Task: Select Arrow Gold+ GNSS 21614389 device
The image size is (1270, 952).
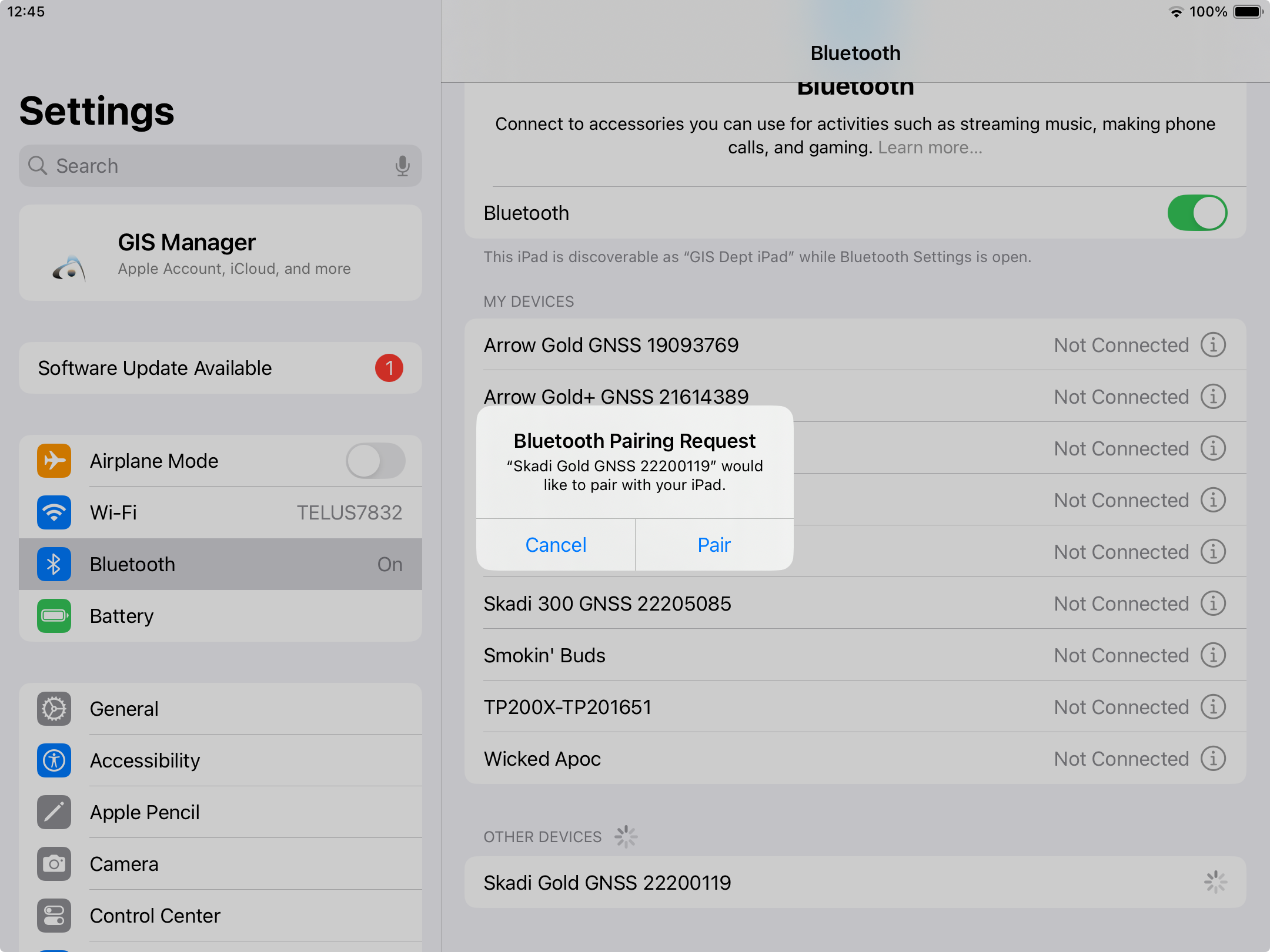Action: point(855,397)
